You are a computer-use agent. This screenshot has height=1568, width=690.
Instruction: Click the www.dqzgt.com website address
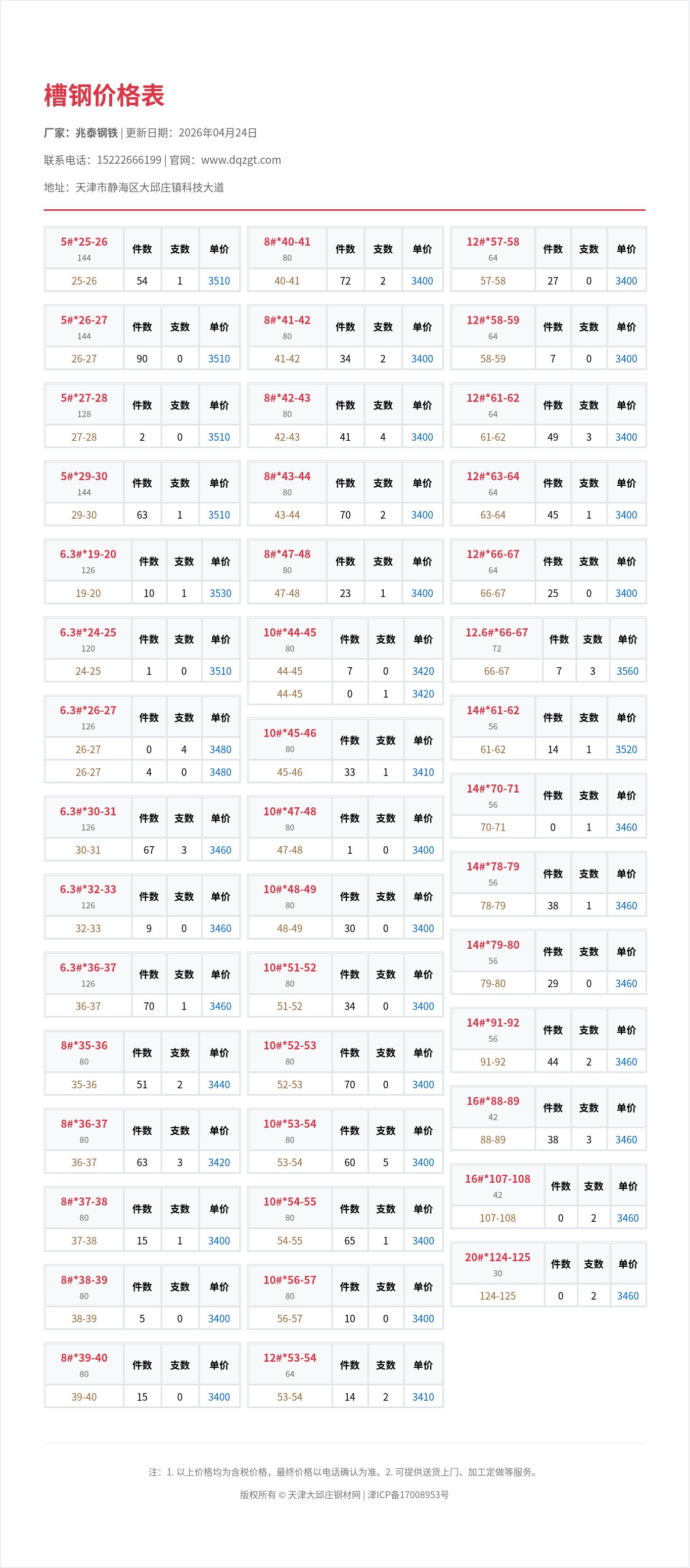point(241,160)
